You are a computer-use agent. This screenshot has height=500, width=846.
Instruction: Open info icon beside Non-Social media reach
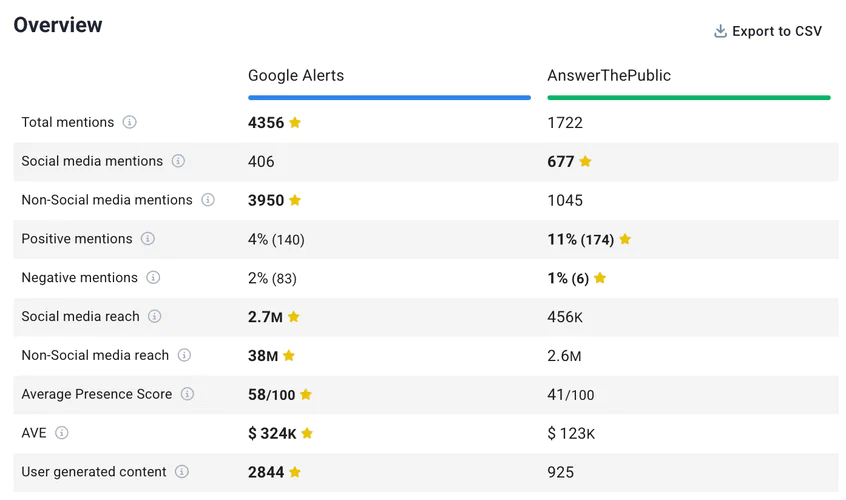(x=185, y=355)
